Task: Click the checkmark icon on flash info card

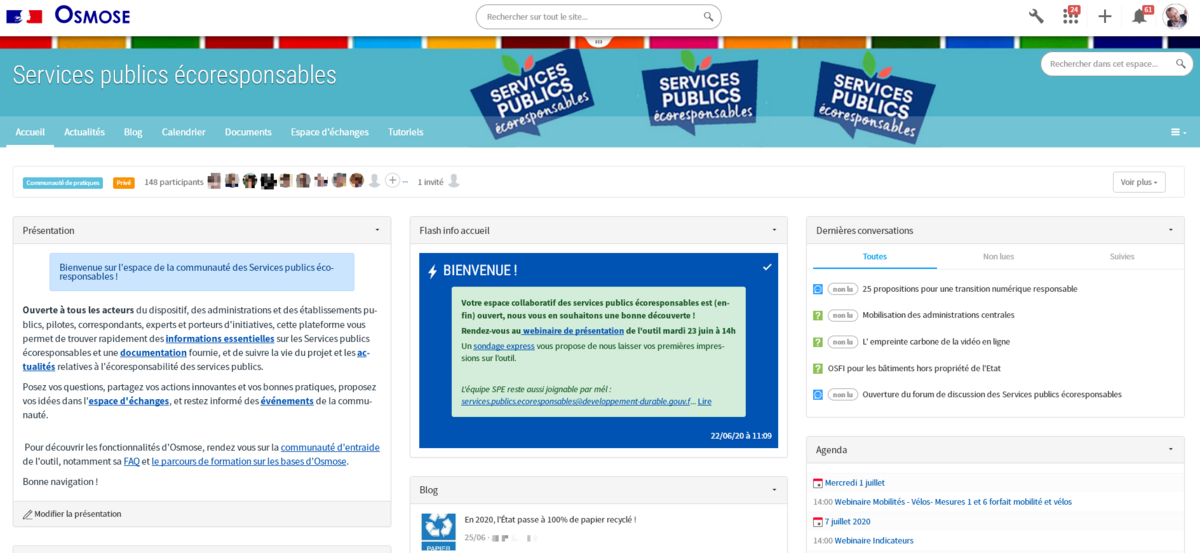Action: [767, 267]
